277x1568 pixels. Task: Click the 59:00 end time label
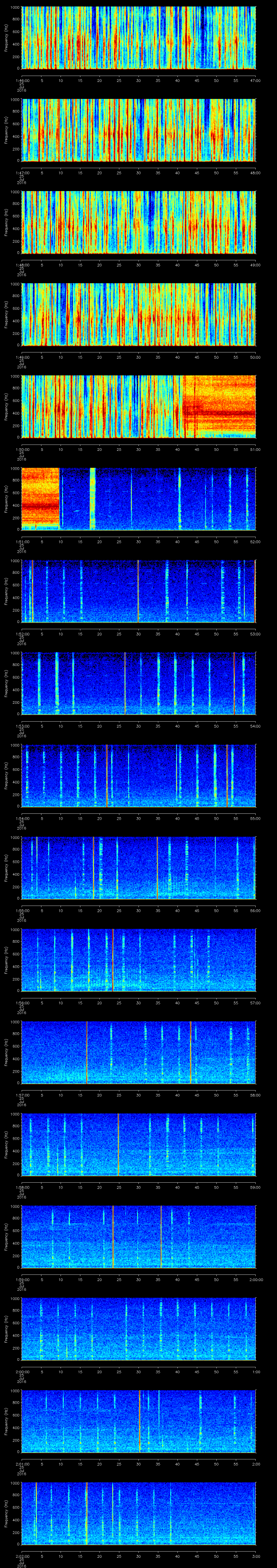(256, 1187)
